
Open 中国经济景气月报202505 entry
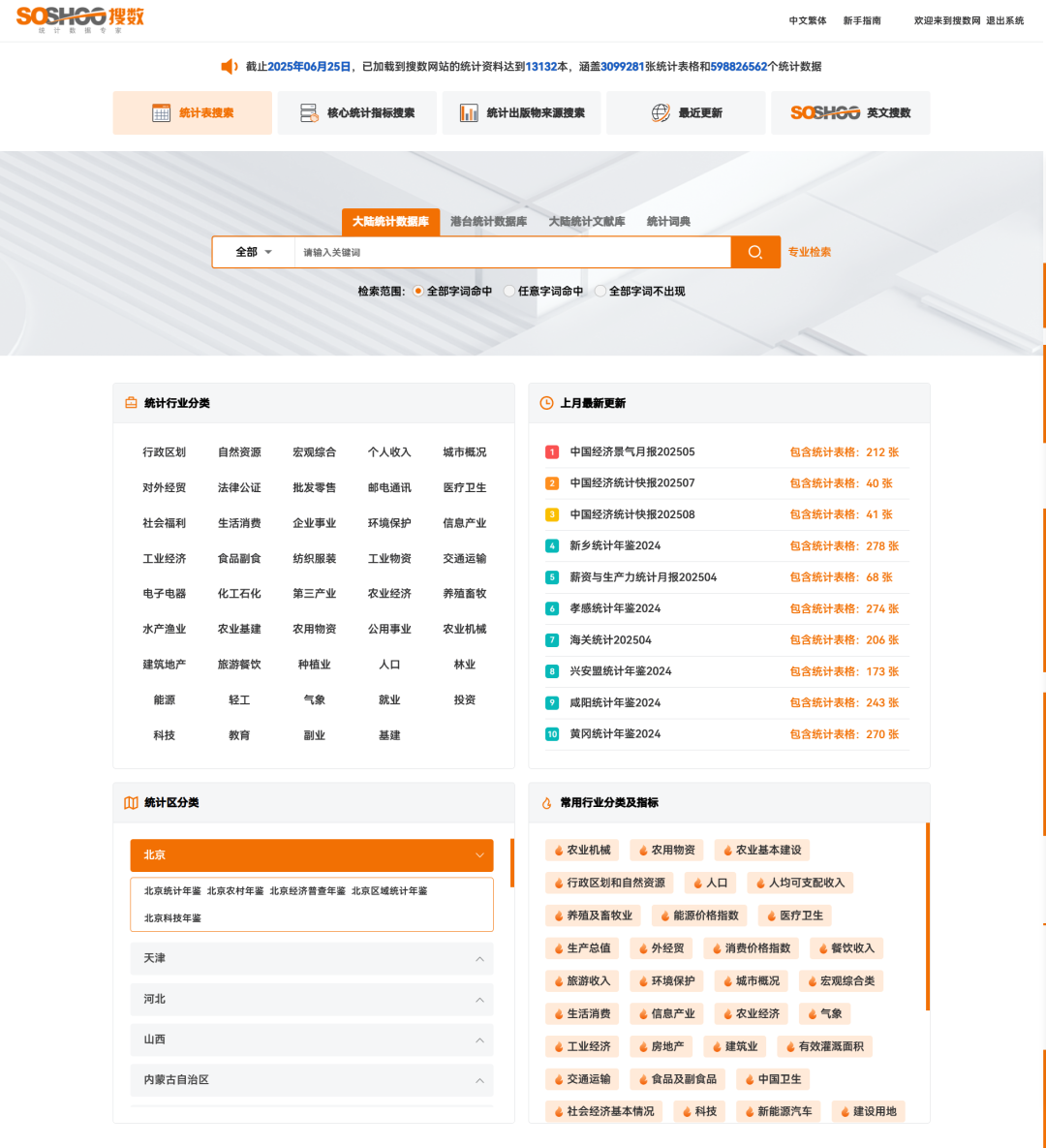631,452
